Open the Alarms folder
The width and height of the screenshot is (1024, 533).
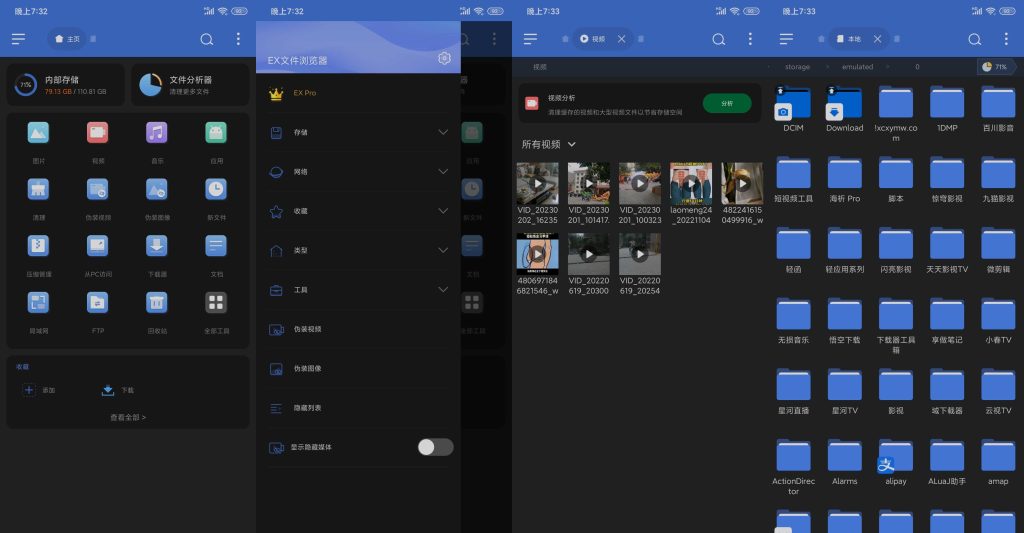click(x=844, y=456)
